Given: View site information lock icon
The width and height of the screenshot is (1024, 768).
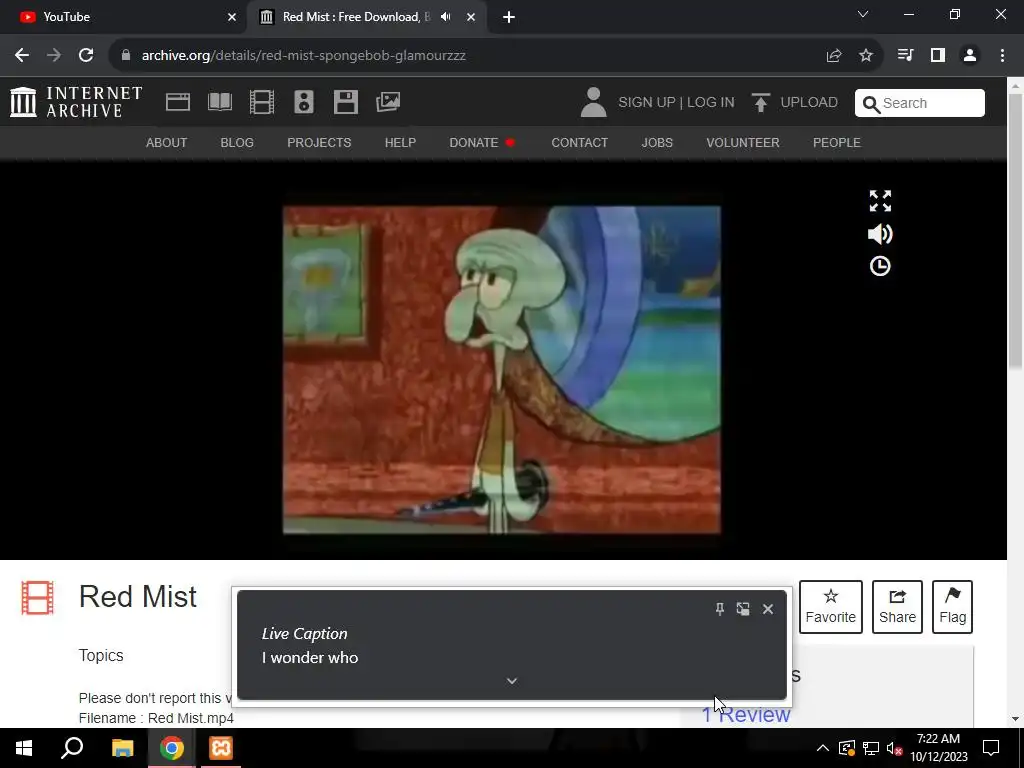Looking at the screenshot, I should pyautogui.click(x=125, y=56).
